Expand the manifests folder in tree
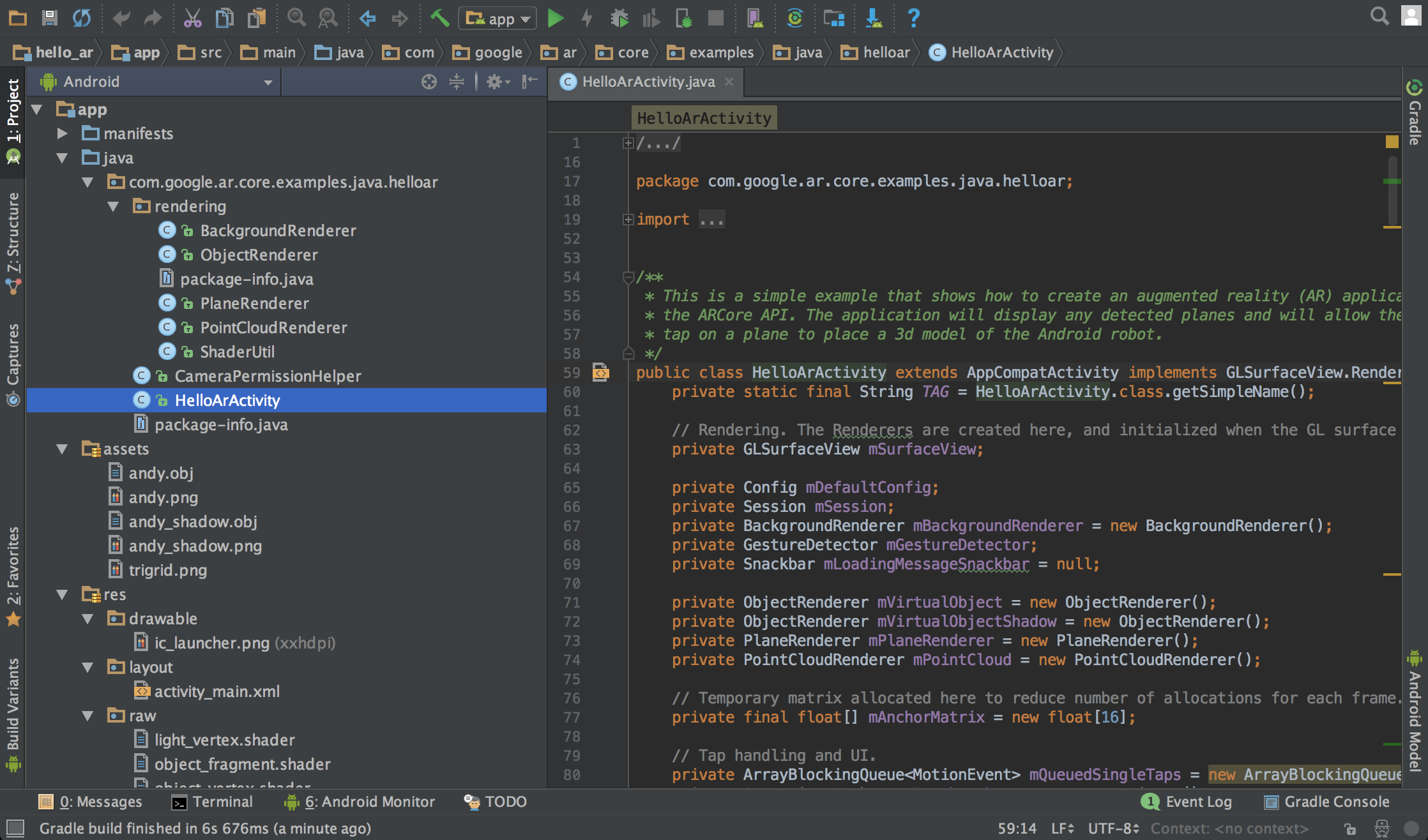 tap(62, 133)
